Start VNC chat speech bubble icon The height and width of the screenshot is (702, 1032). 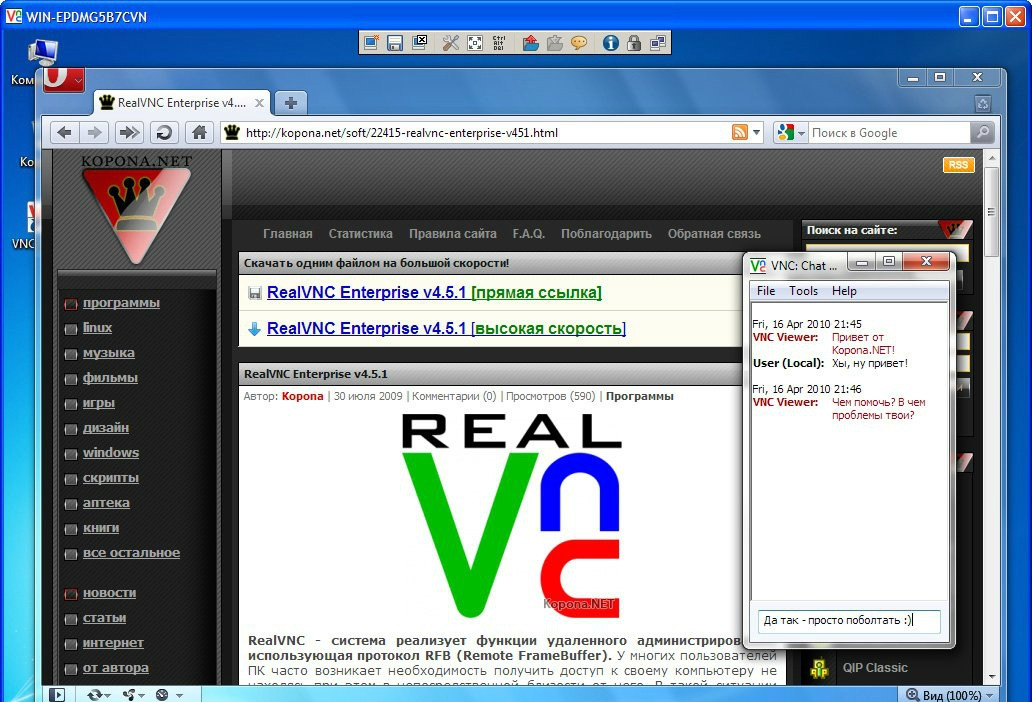coord(579,43)
